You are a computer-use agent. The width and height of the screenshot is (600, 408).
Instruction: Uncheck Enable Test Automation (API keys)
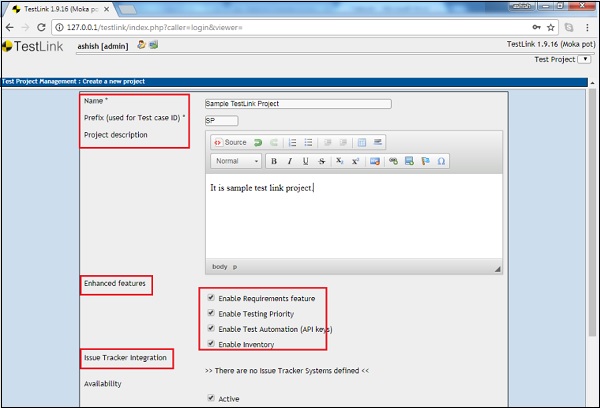coord(211,328)
